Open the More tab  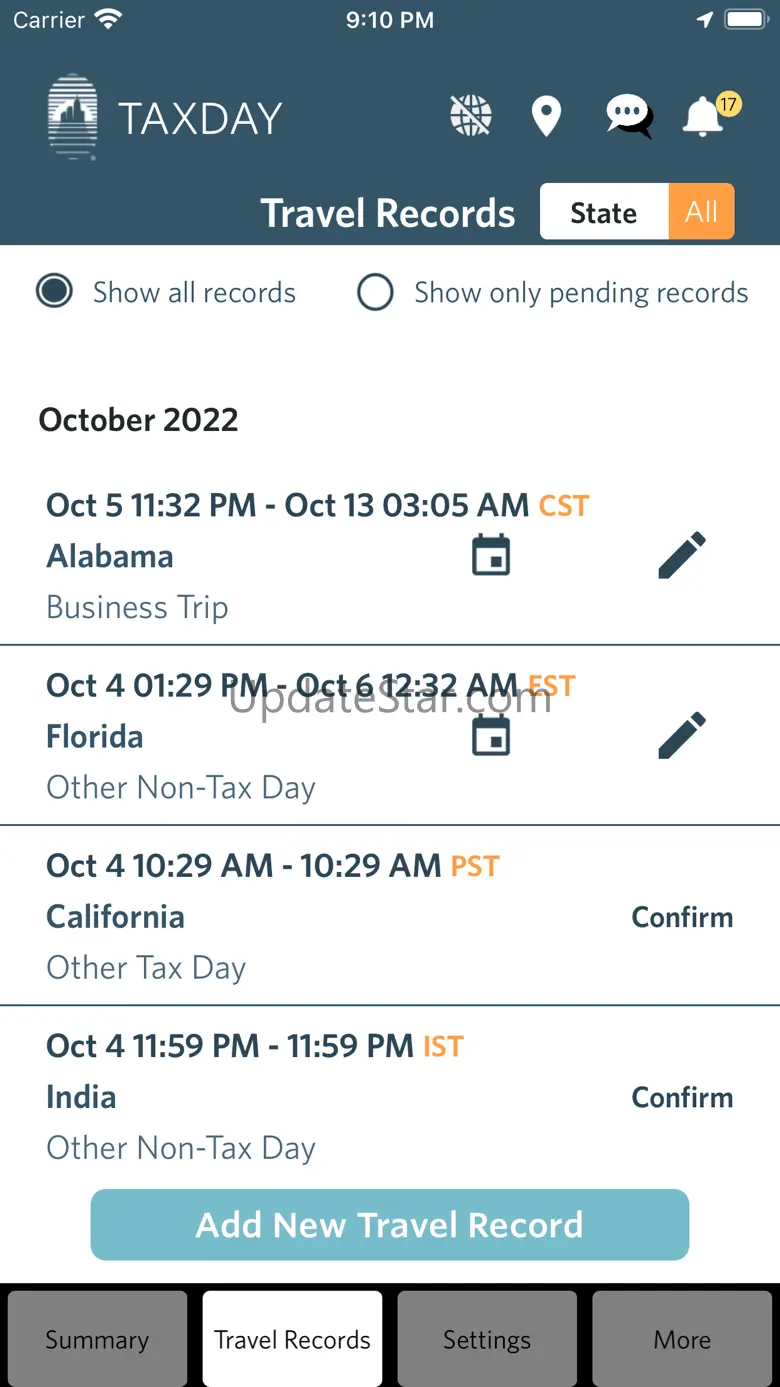[x=682, y=1339]
